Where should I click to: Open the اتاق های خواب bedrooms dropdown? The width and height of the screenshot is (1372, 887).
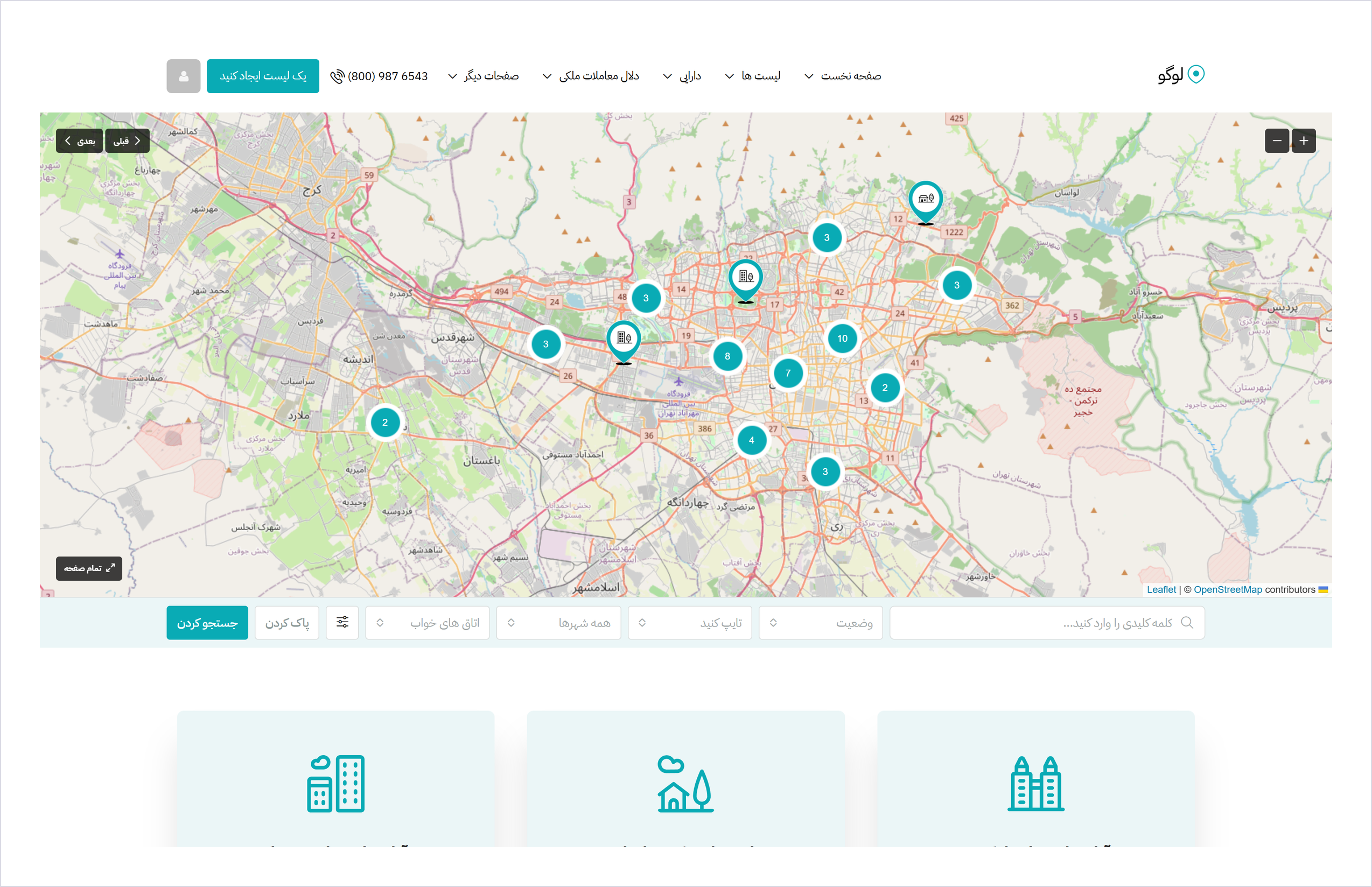pos(428,623)
